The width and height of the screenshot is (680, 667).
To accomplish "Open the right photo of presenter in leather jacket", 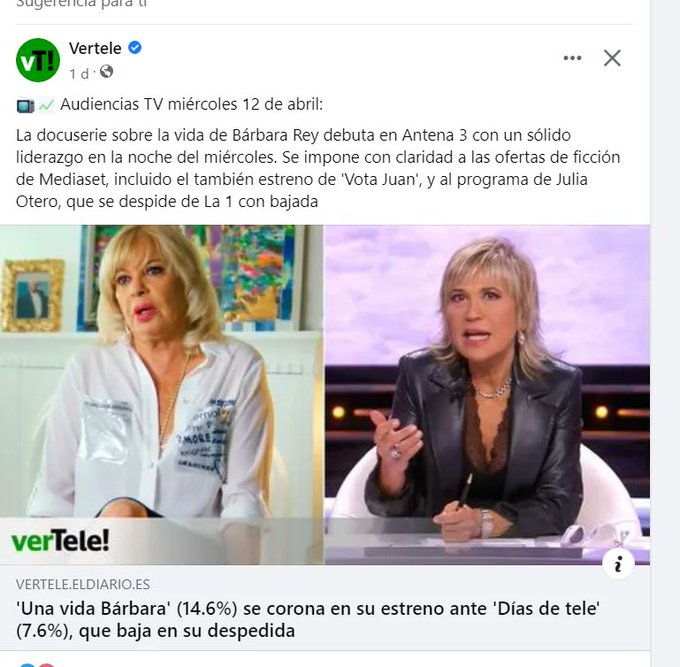I will (x=487, y=395).
